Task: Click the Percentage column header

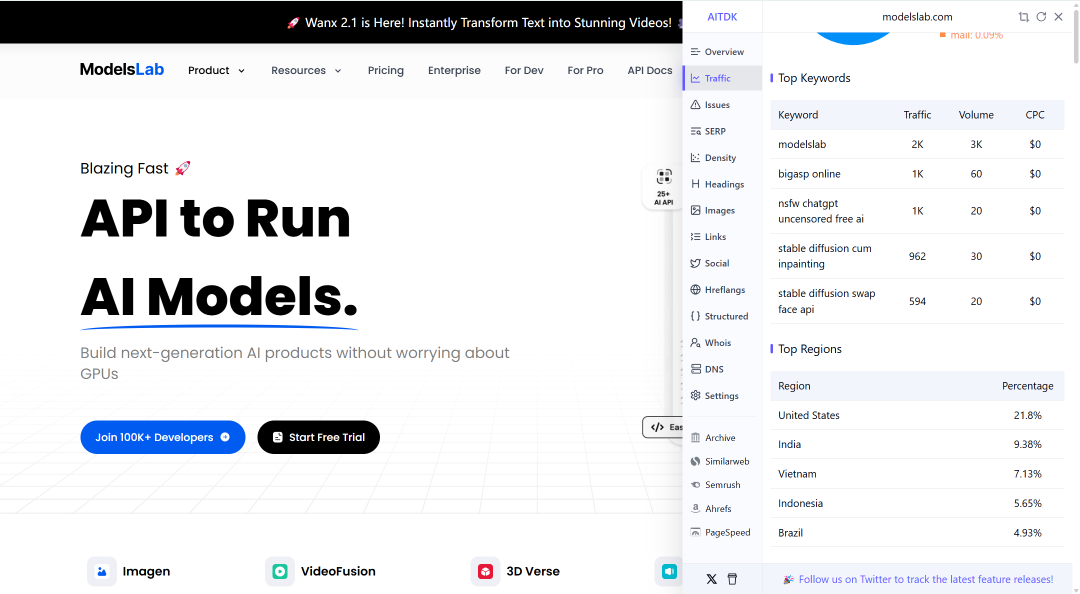Action: (x=1027, y=386)
